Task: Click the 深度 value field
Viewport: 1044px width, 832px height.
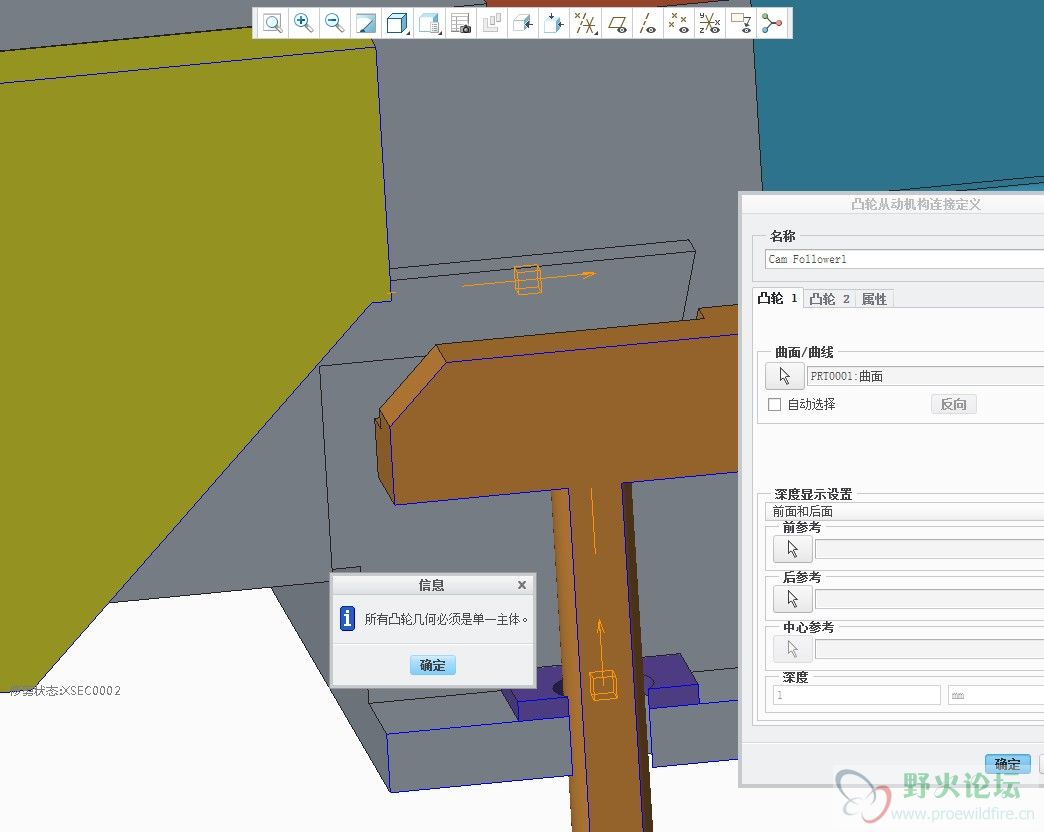Action: 856,695
